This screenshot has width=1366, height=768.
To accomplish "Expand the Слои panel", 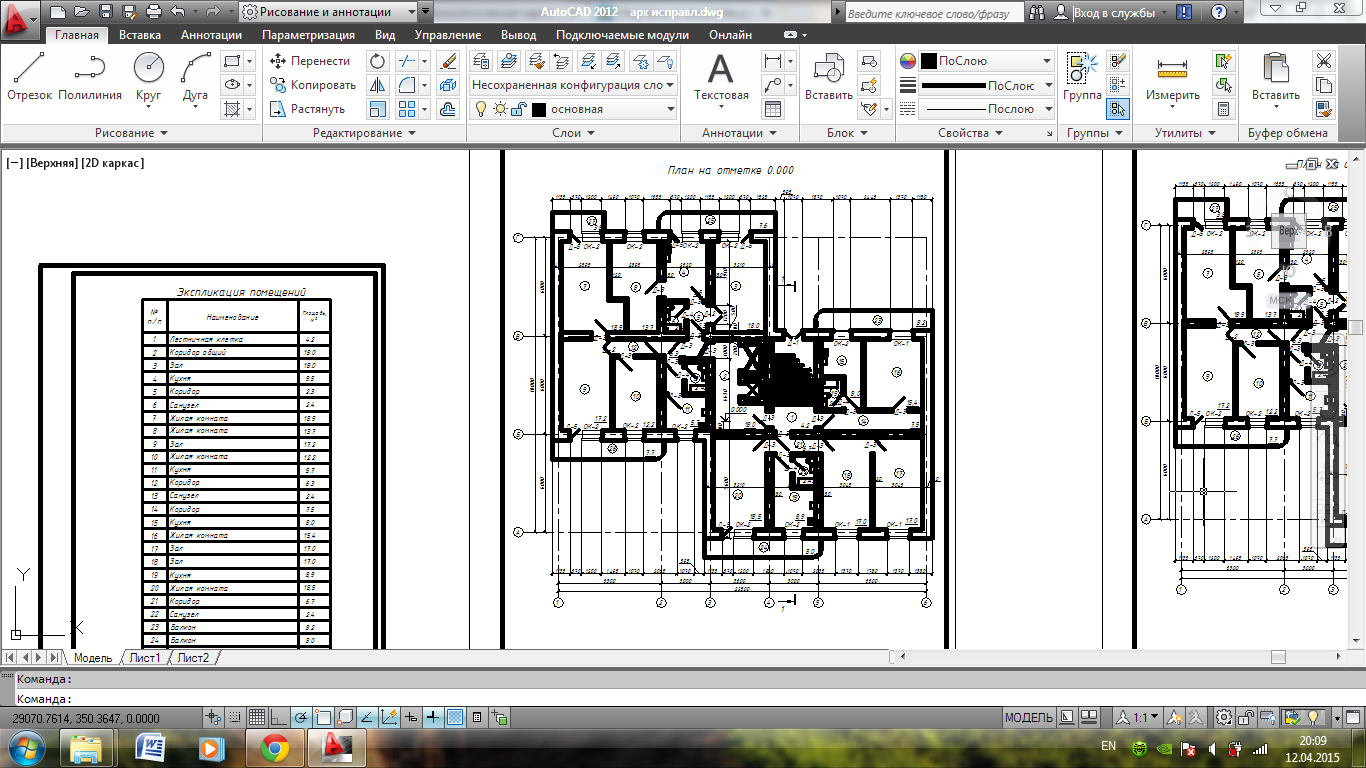I will point(573,133).
